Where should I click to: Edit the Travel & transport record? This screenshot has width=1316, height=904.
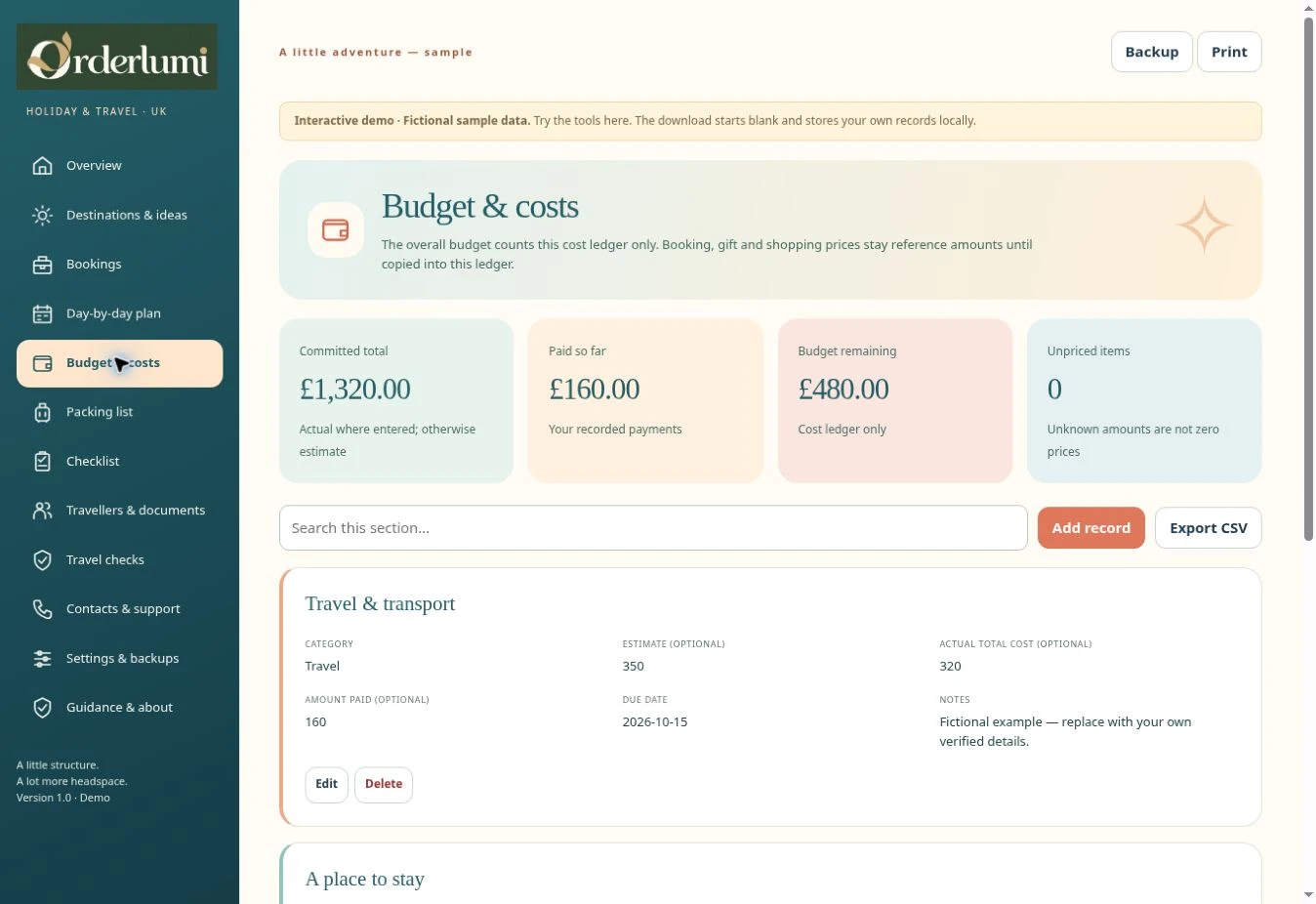click(x=326, y=784)
